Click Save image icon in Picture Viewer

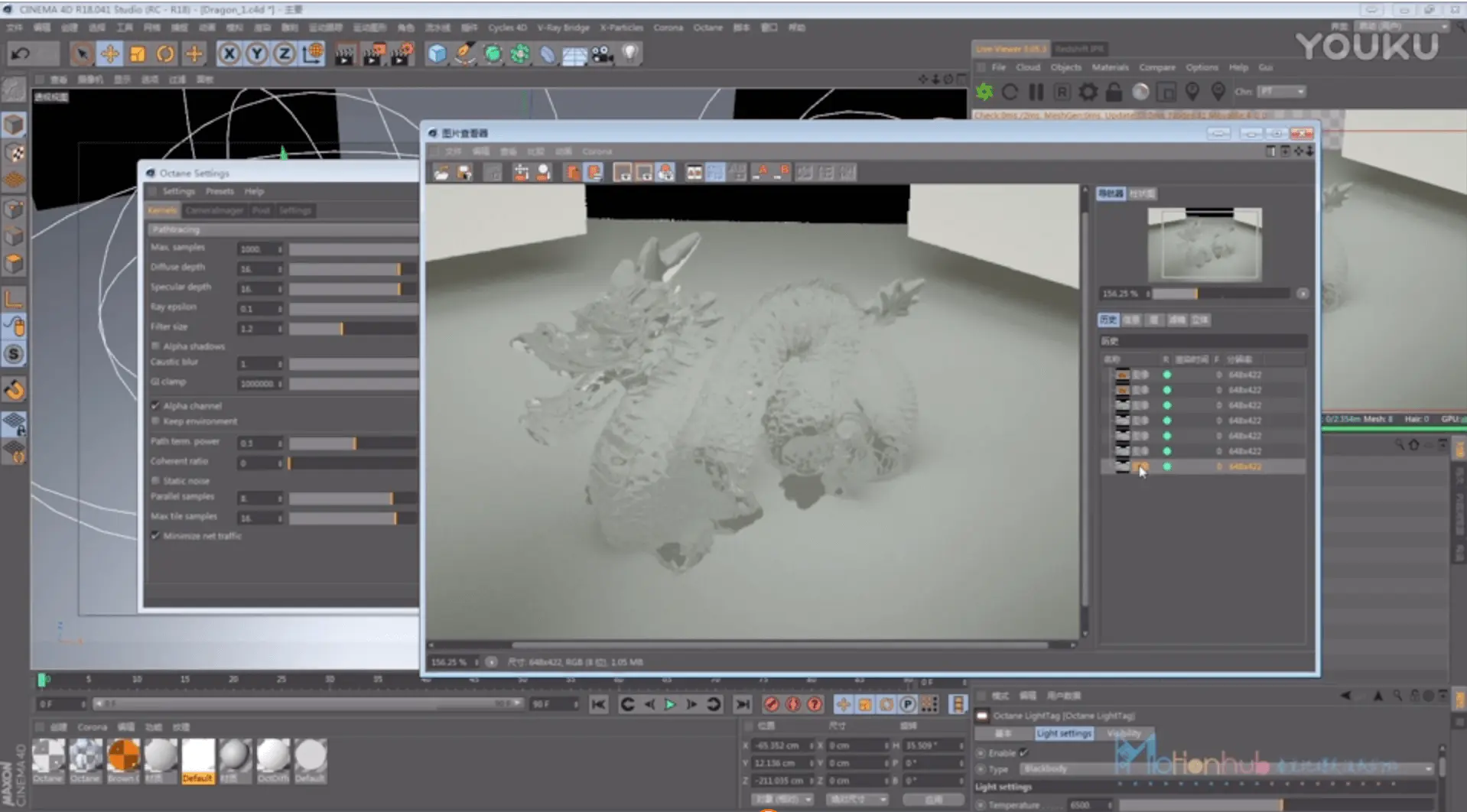click(464, 173)
